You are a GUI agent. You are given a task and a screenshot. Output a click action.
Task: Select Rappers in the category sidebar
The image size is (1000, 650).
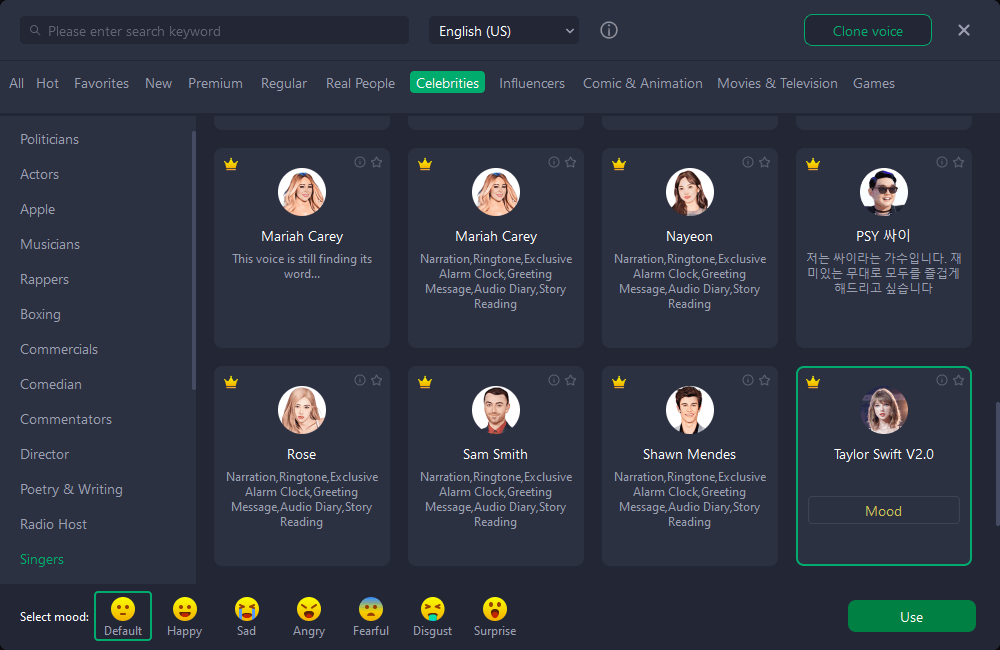45,279
